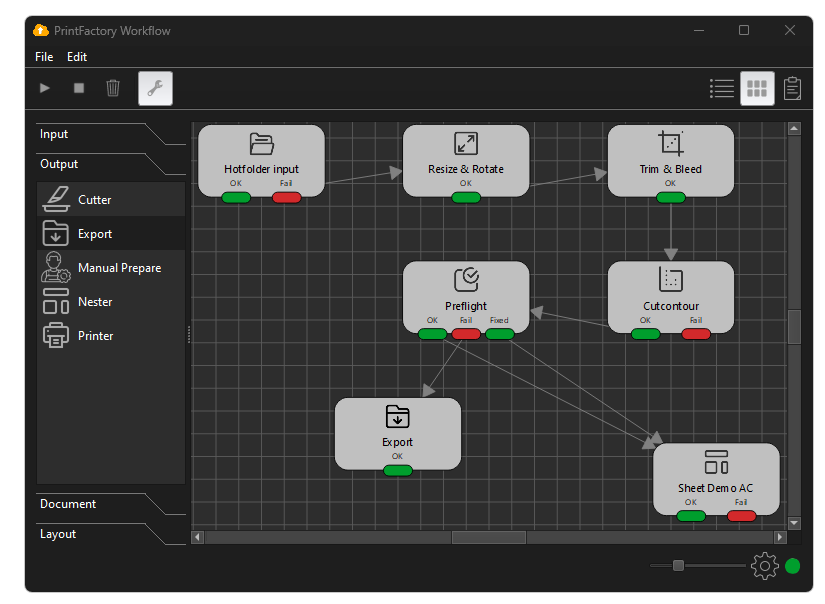Select the Preflight node label

tap(466, 306)
